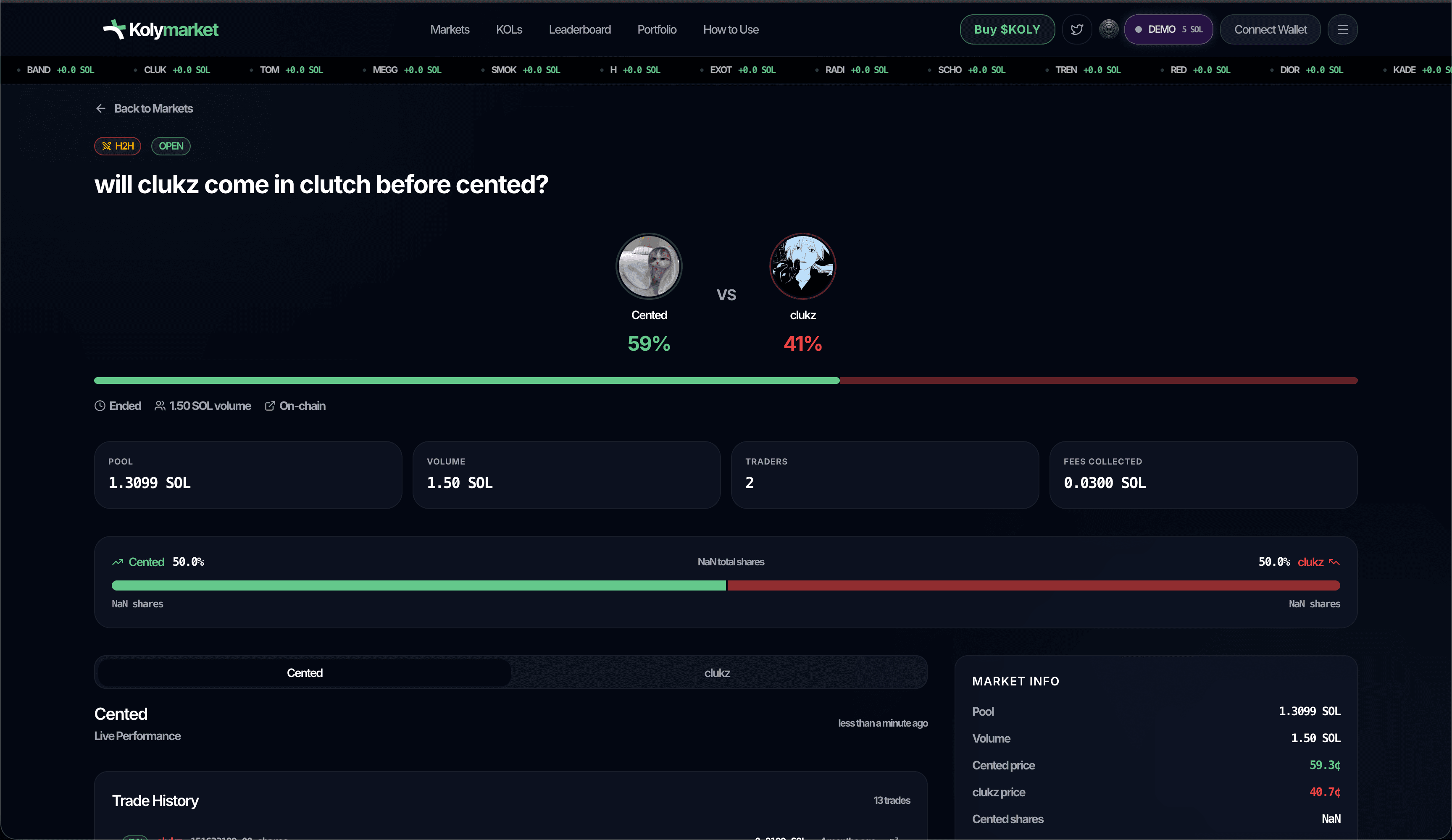Click the MEGG ticker item
Screen dimensions: 1452x840
pos(402,70)
